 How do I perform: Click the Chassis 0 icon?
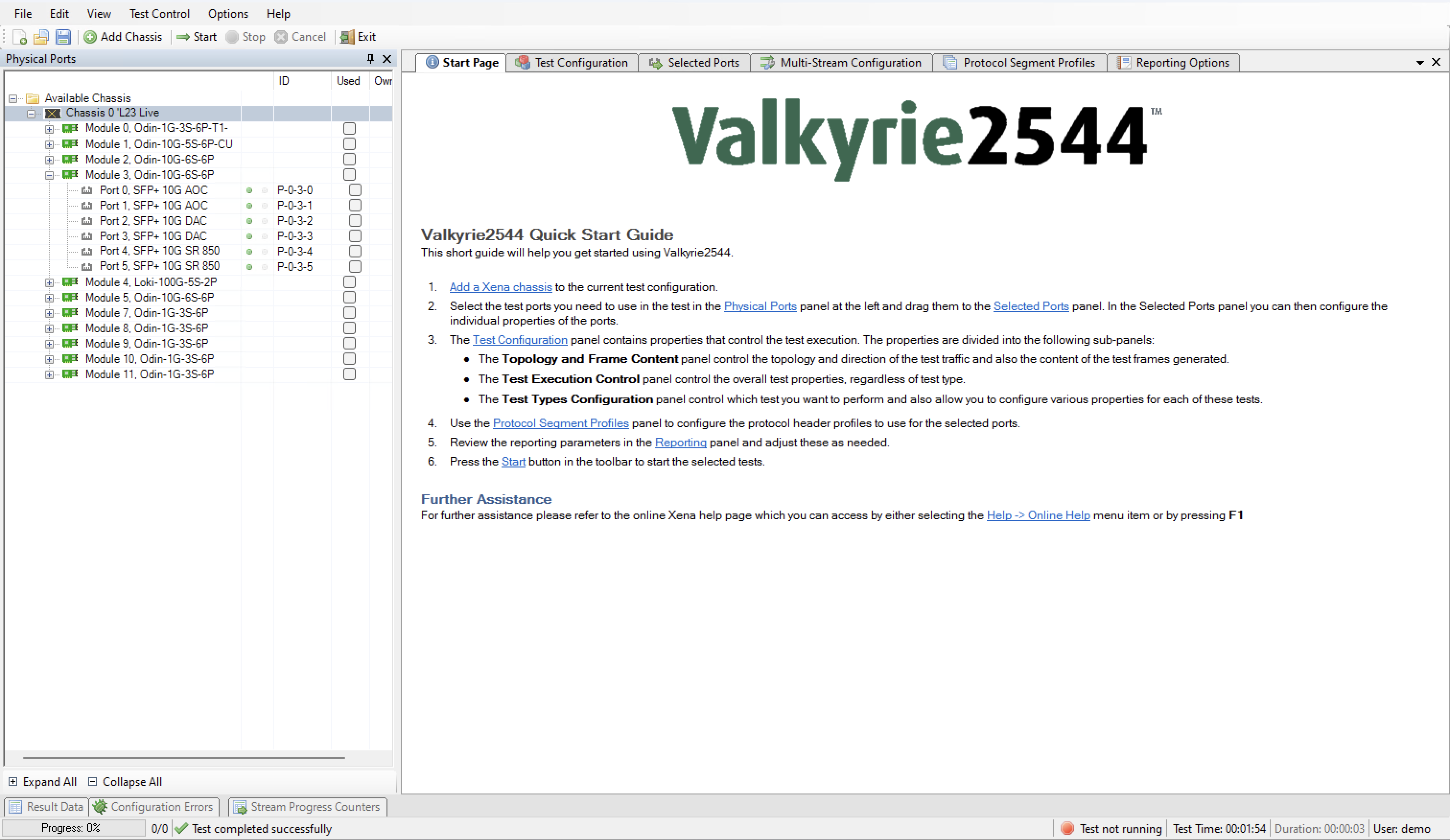click(53, 113)
